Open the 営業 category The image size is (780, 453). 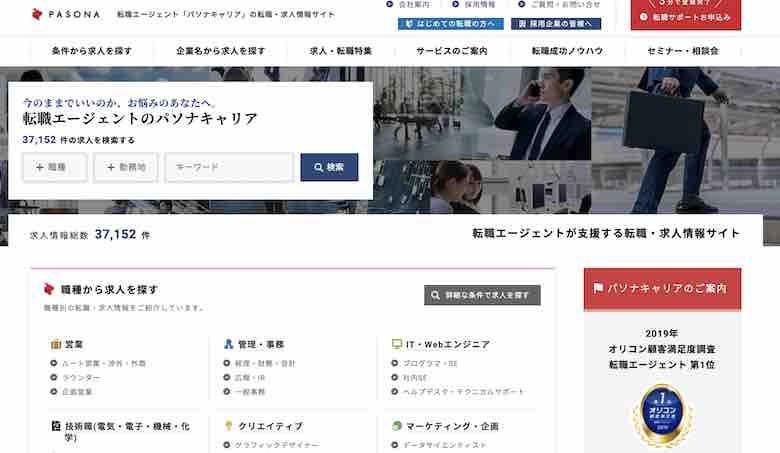click(74, 344)
